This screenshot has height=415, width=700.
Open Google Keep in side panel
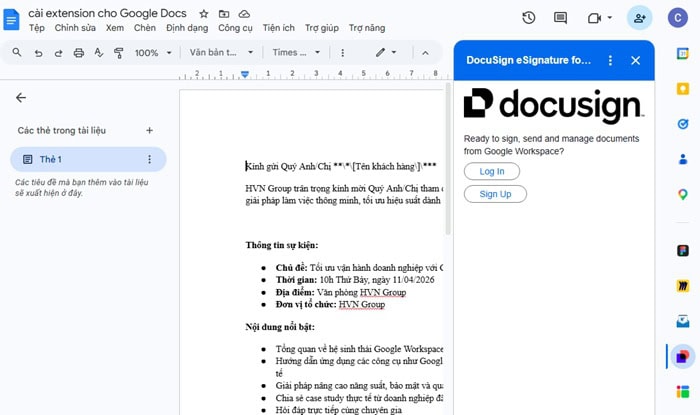682,88
